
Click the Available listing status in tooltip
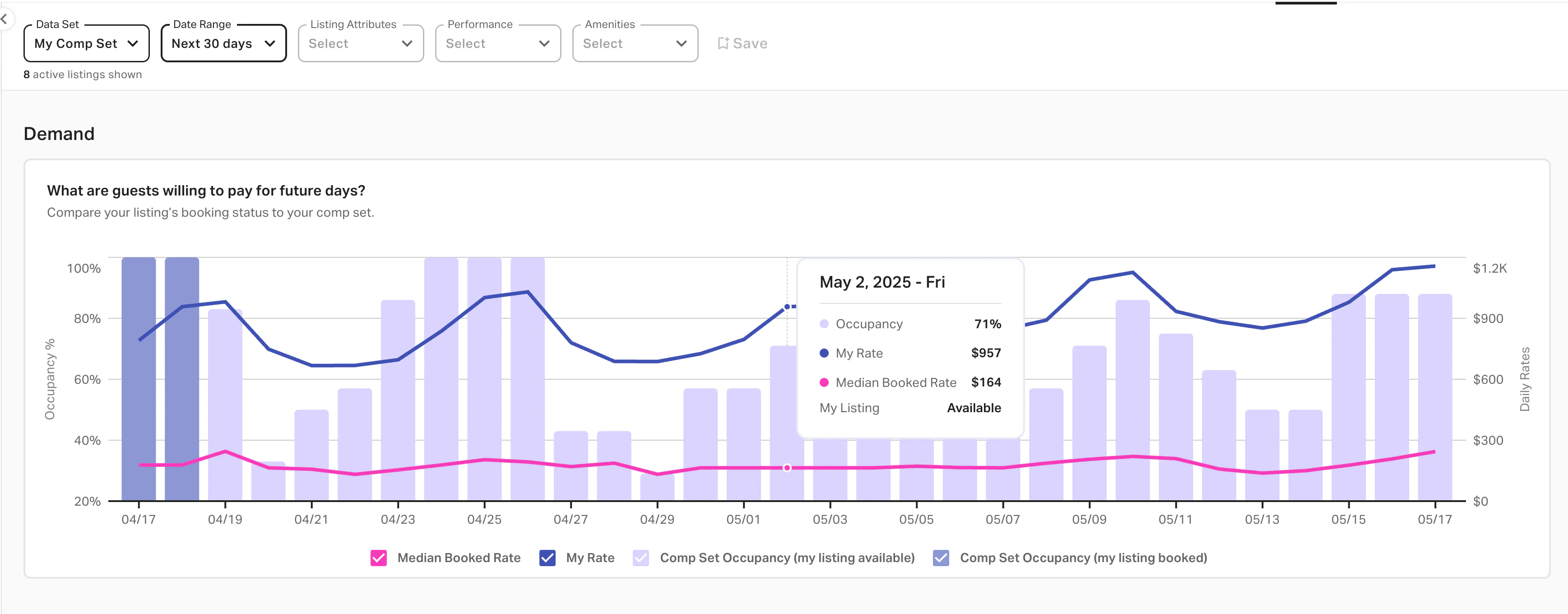click(974, 408)
